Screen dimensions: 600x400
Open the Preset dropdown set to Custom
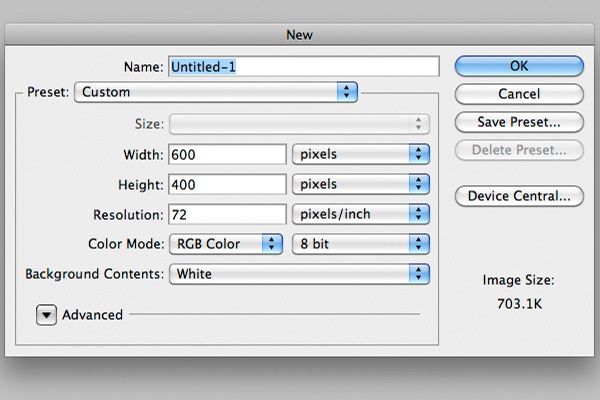click(x=216, y=92)
